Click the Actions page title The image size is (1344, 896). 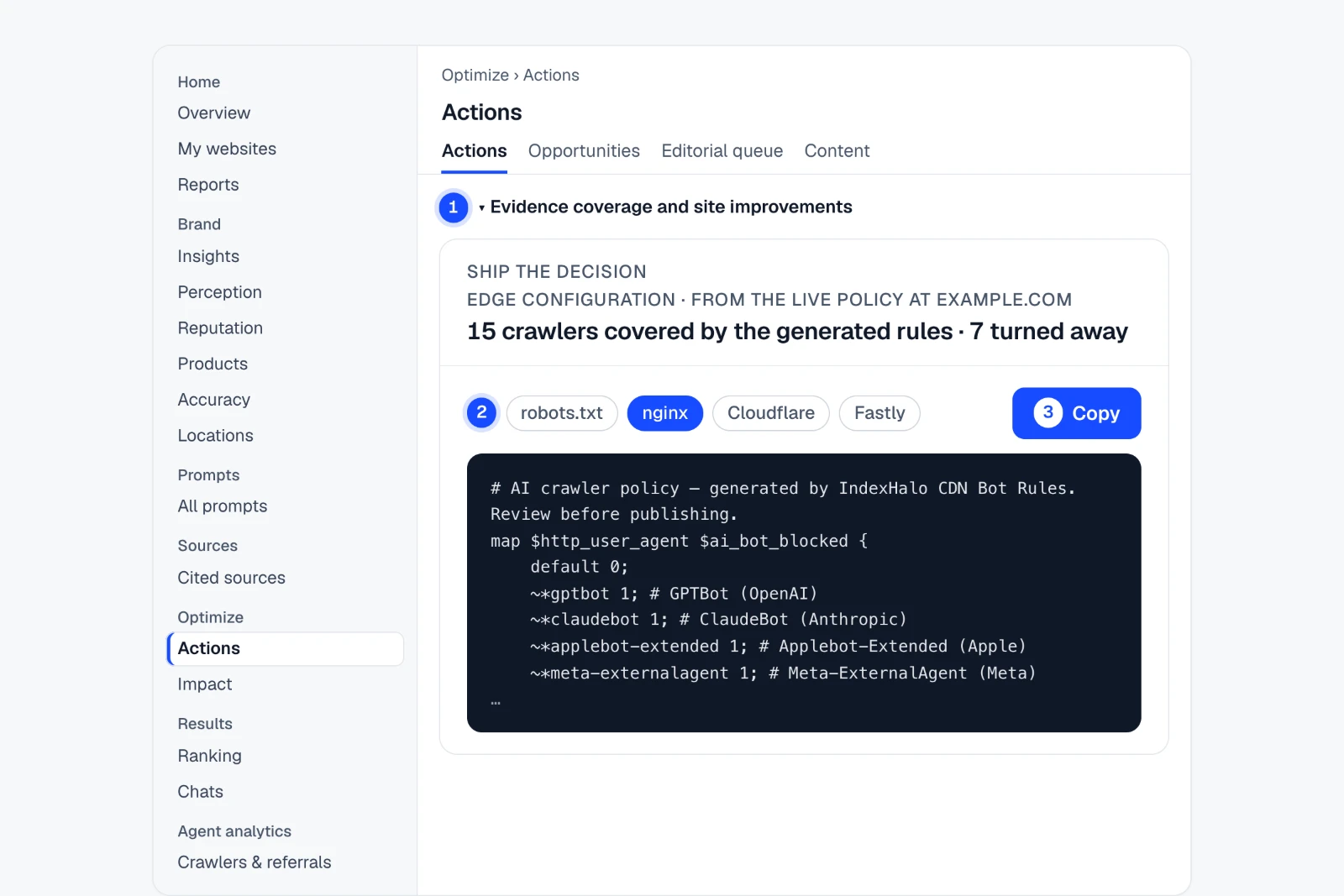481,113
